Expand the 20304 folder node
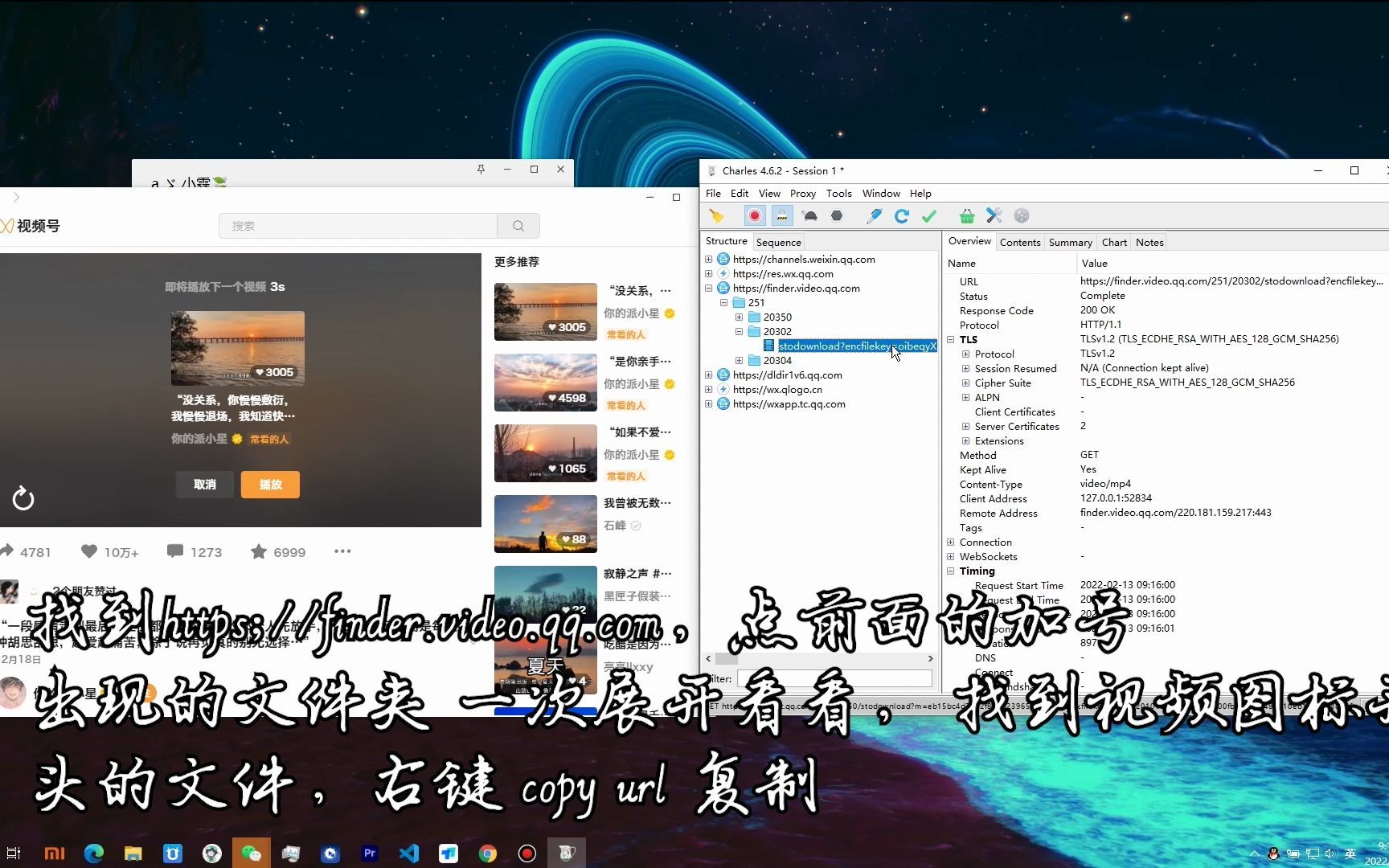Image resolution: width=1389 pixels, height=868 pixels. [x=739, y=361]
